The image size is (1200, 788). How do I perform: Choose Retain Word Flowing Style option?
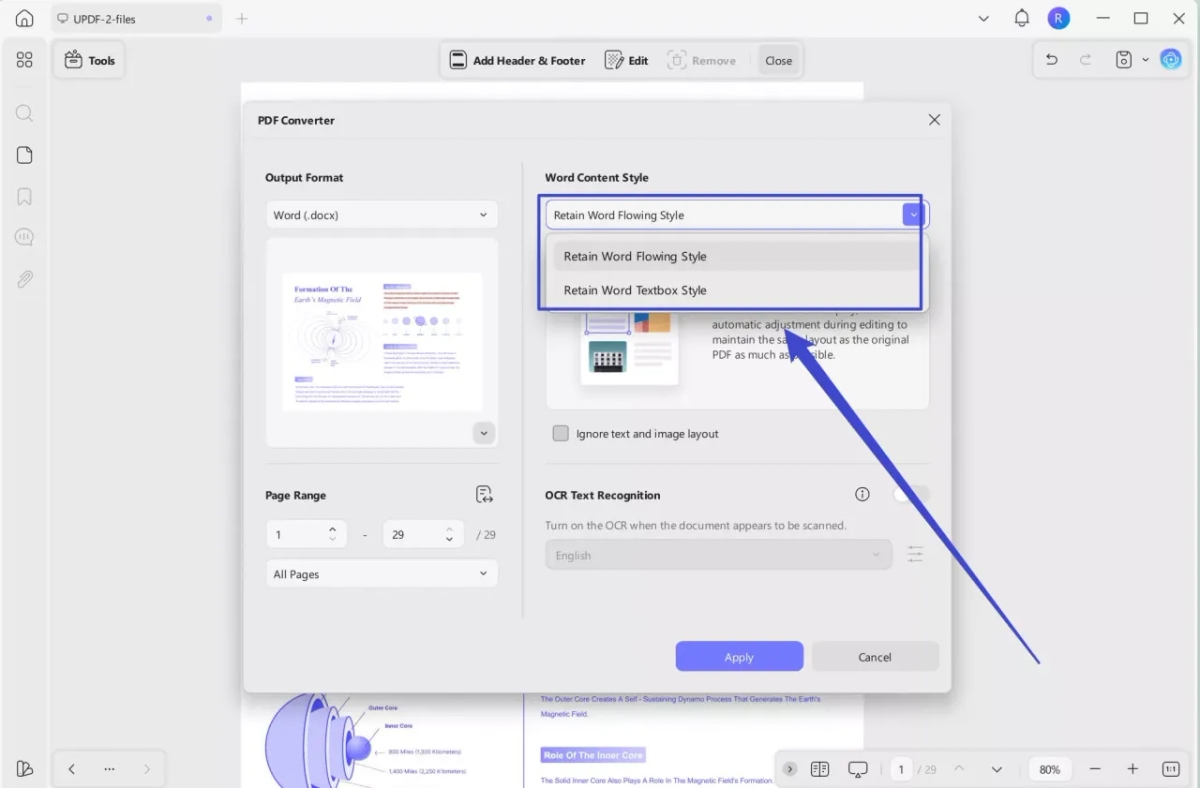click(635, 256)
